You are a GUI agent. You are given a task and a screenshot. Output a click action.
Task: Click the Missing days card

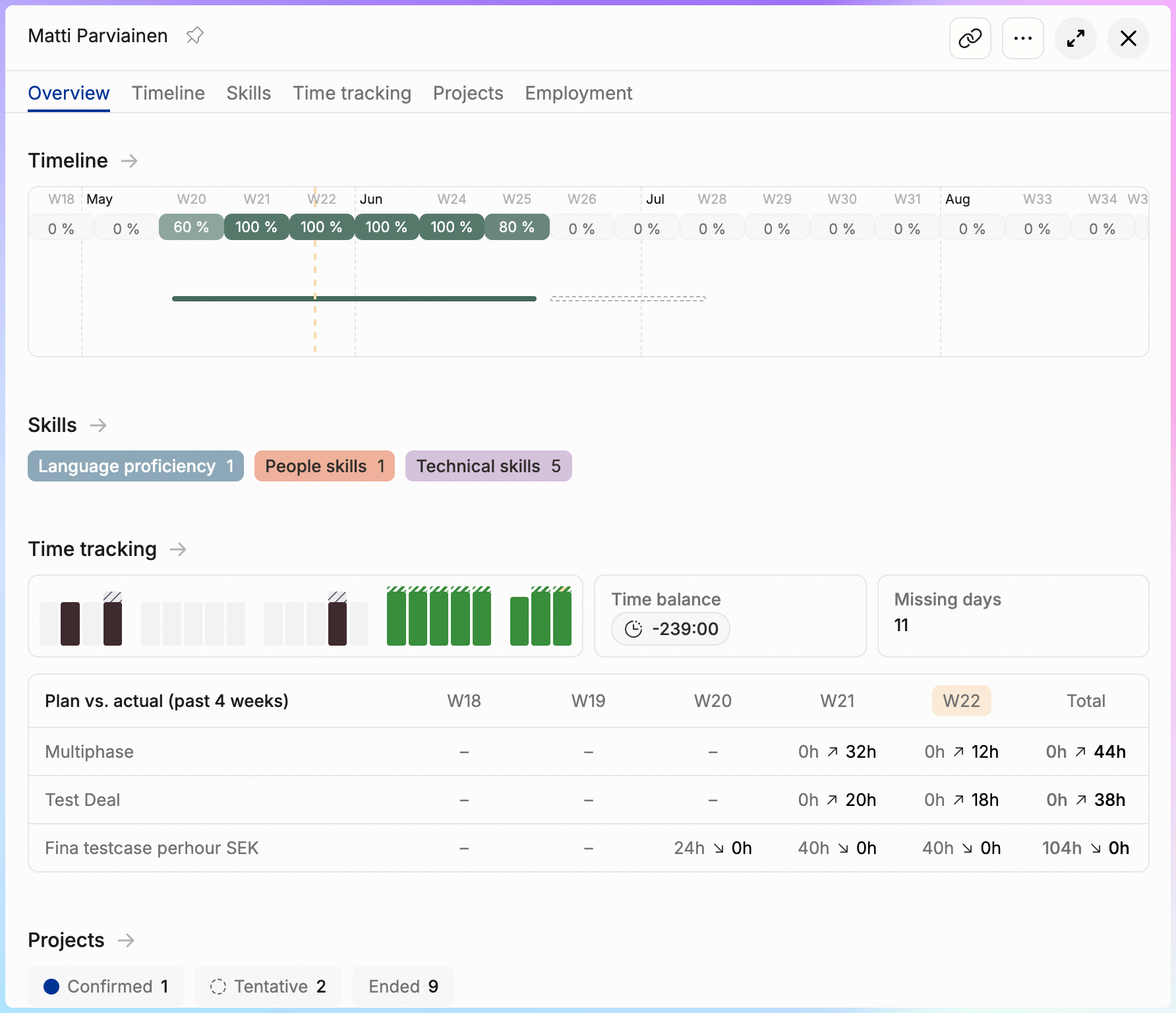tap(1013, 616)
